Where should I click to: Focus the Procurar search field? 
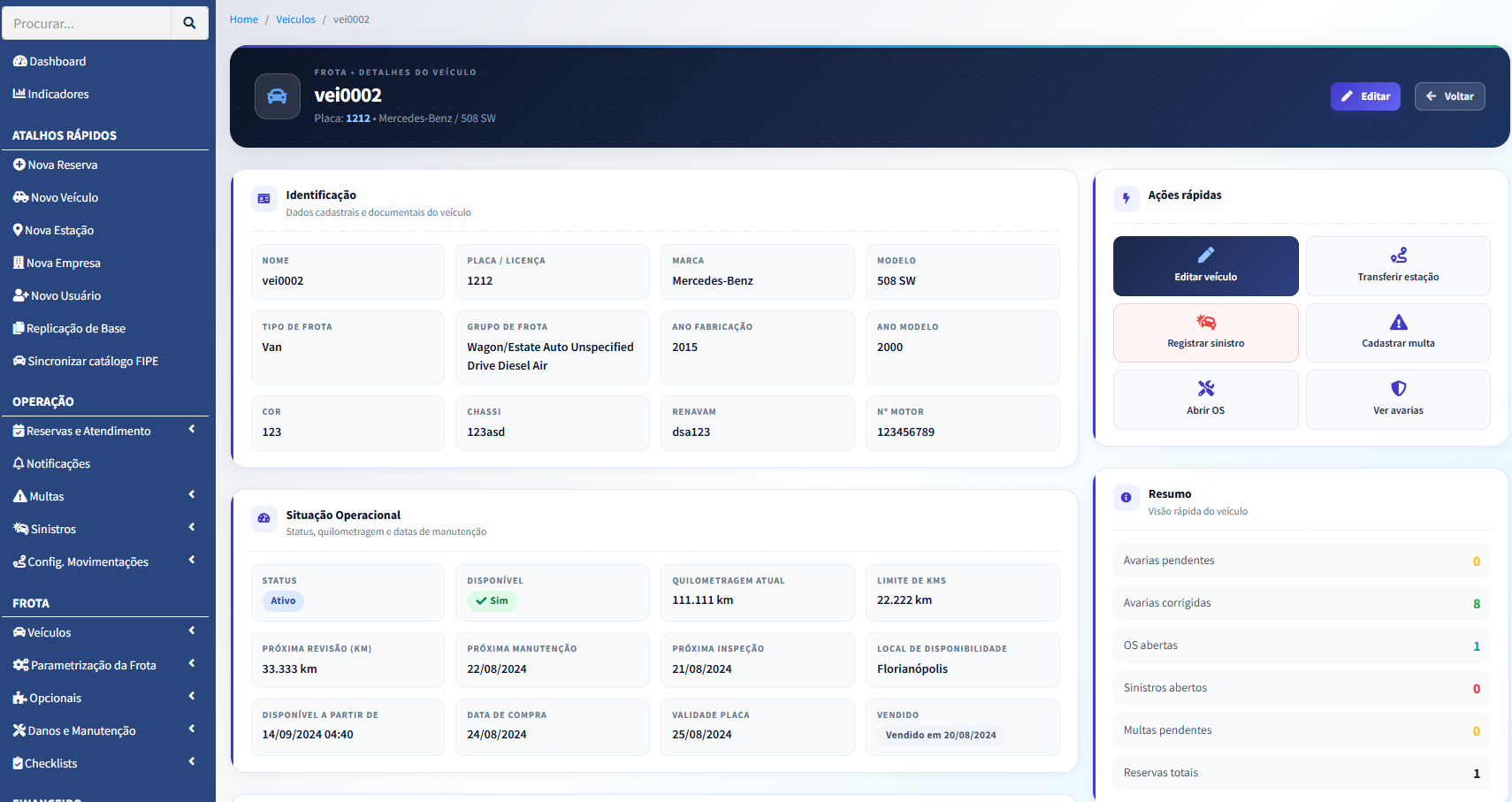(87, 23)
